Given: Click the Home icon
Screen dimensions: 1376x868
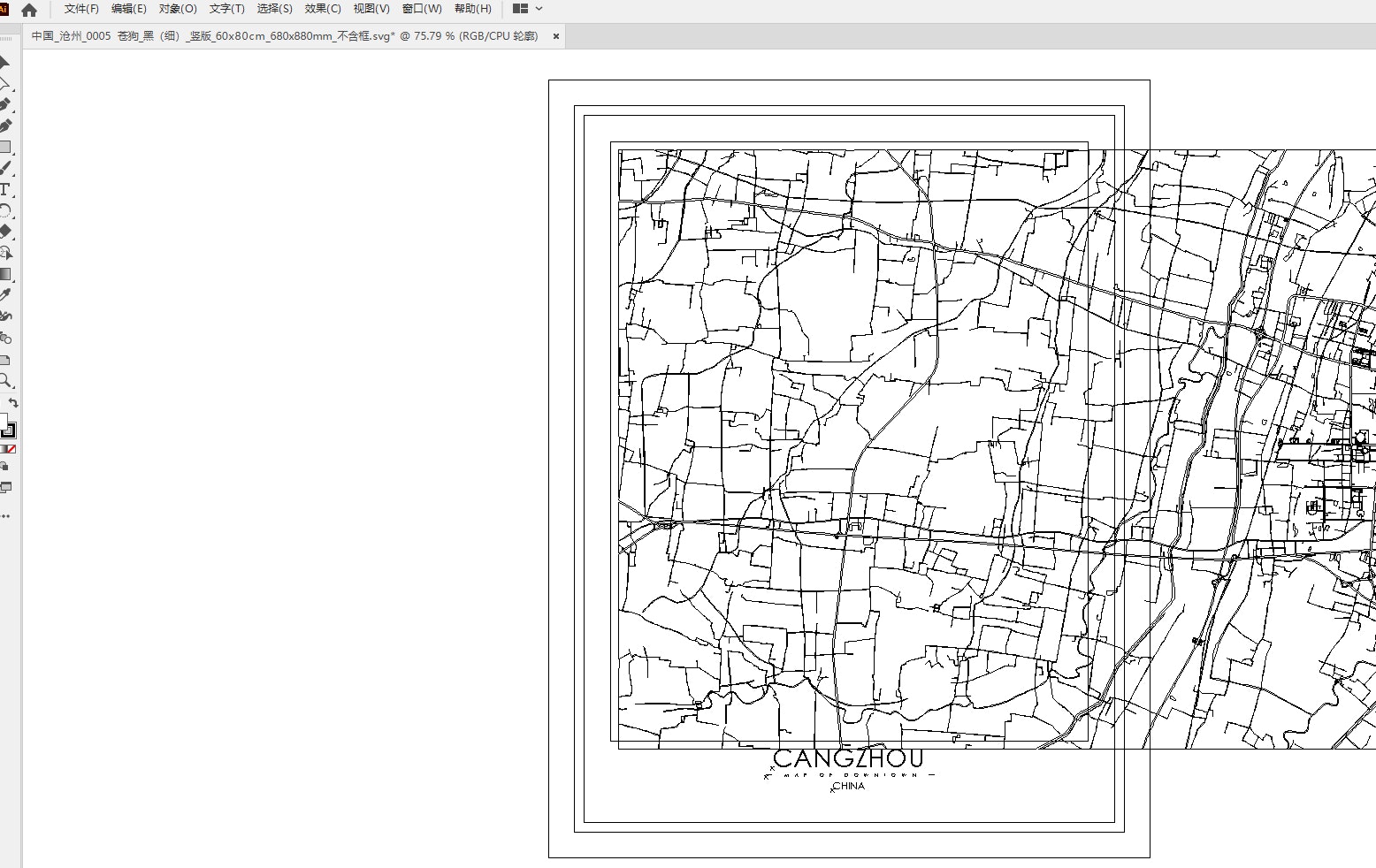Looking at the screenshot, I should click(x=29, y=10).
